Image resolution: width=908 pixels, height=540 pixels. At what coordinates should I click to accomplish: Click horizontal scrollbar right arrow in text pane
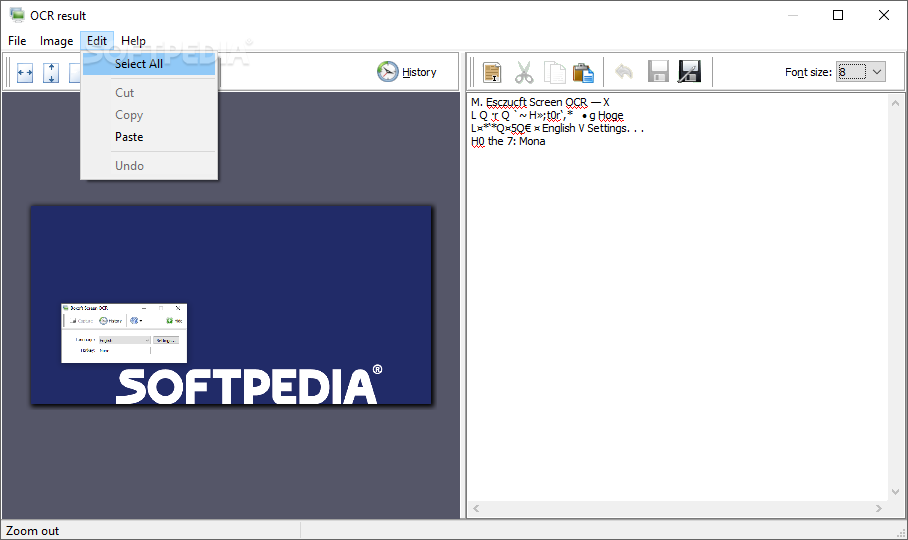coord(878,508)
